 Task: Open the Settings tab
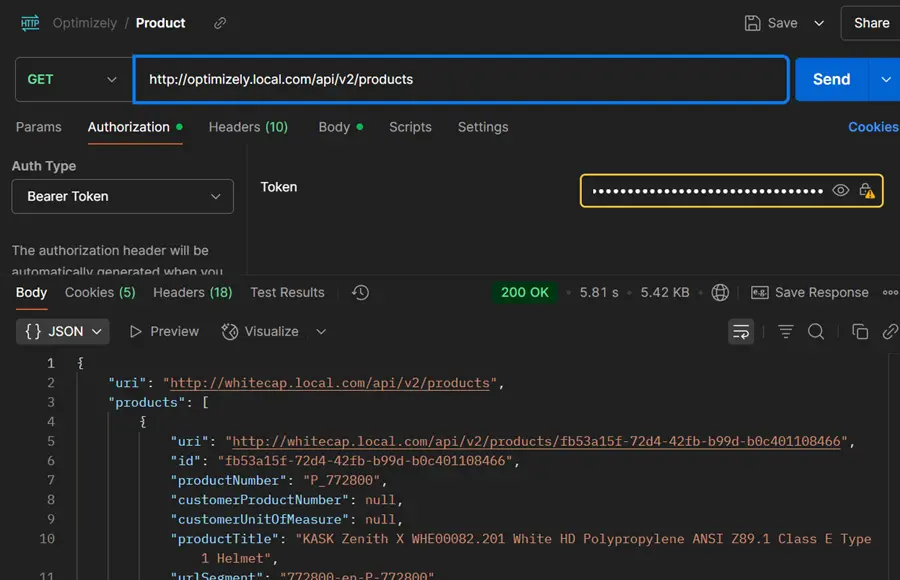pos(483,127)
